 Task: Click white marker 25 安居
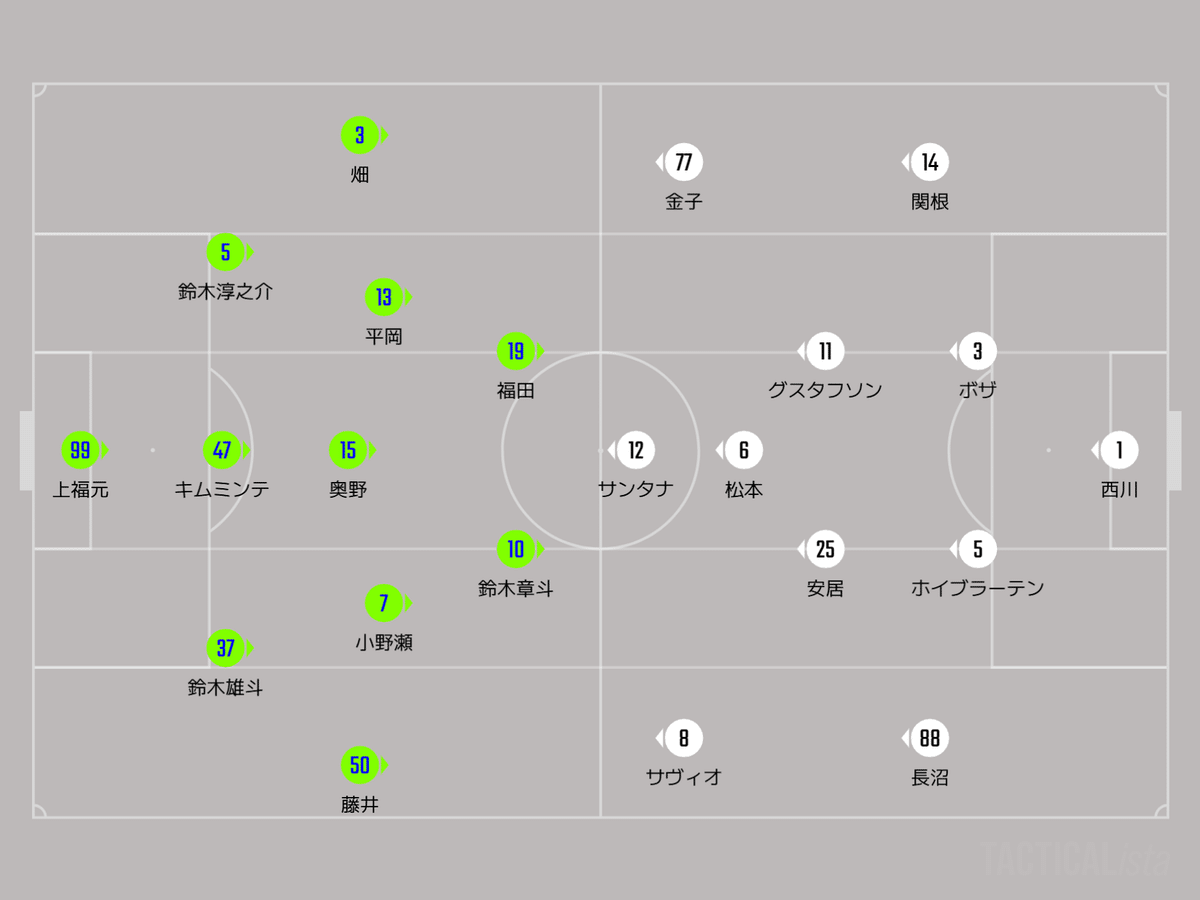click(824, 549)
